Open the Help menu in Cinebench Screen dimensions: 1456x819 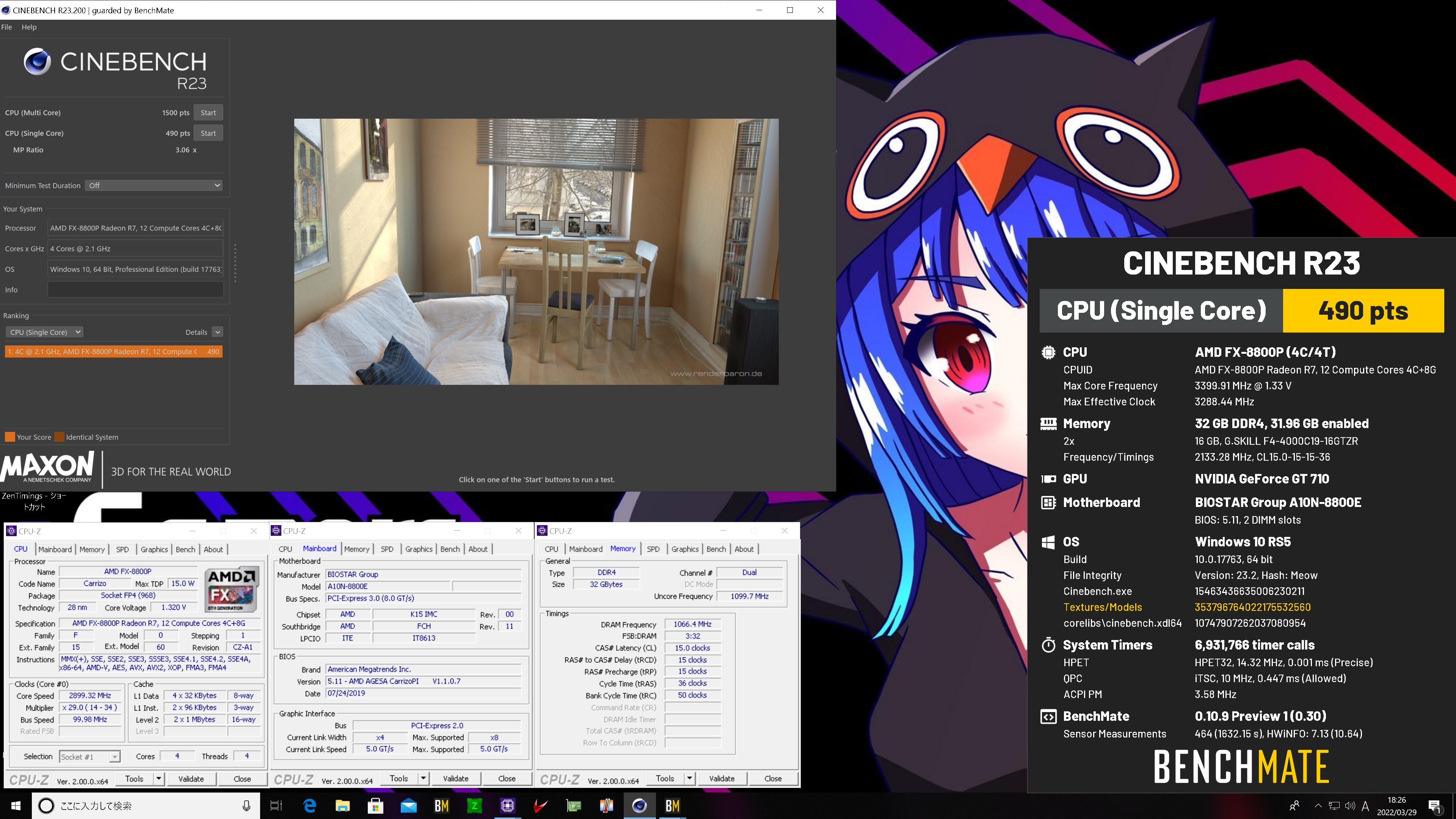pyautogui.click(x=30, y=27)
